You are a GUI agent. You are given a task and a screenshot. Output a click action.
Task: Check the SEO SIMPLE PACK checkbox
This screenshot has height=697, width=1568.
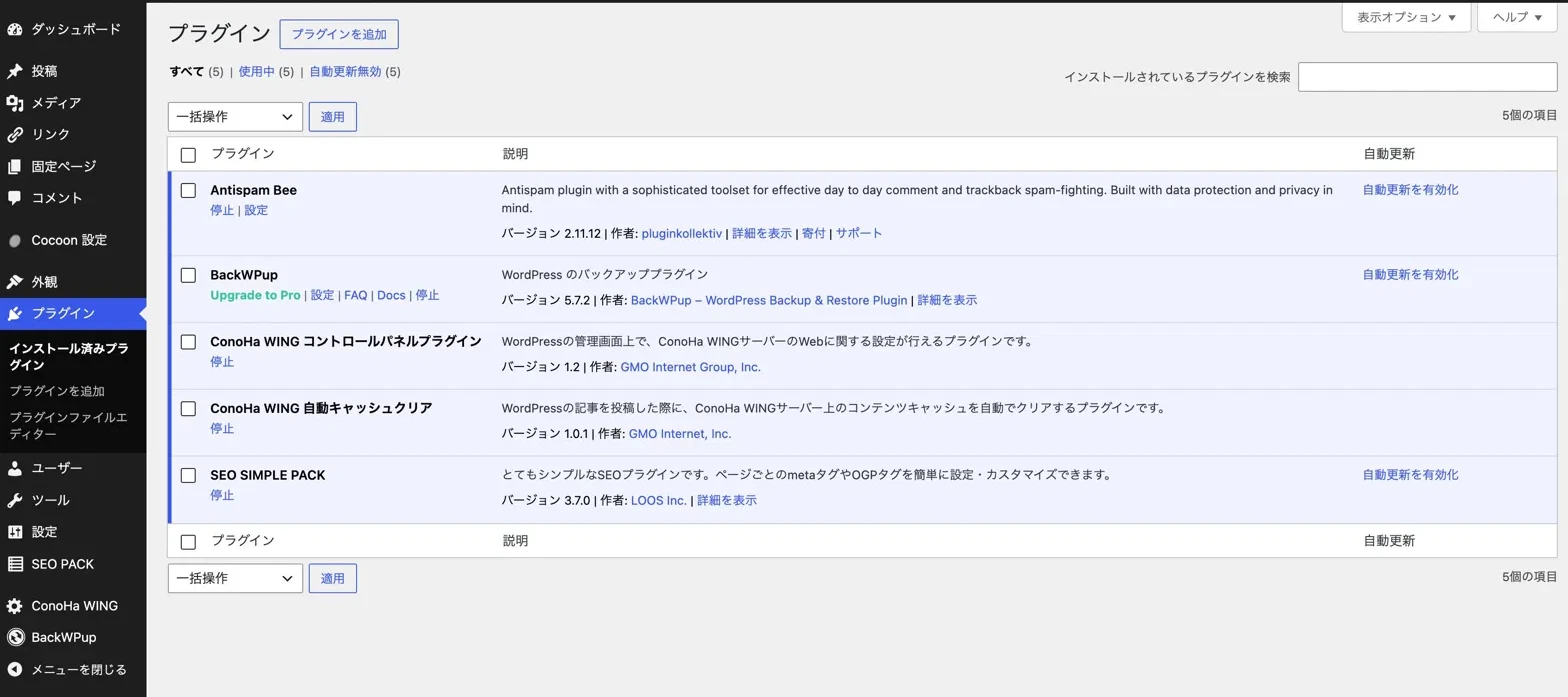pyautogui.click(x=188, y=475)
